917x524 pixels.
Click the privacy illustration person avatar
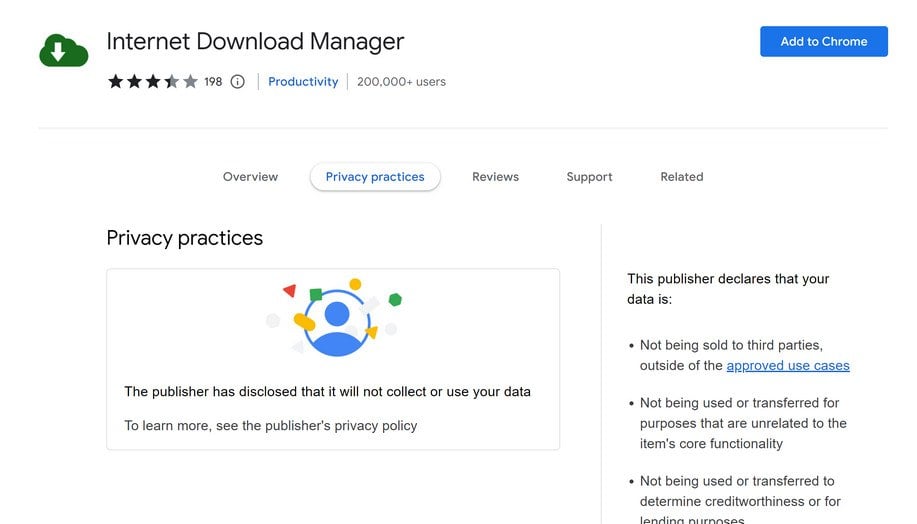coord(337,322)
